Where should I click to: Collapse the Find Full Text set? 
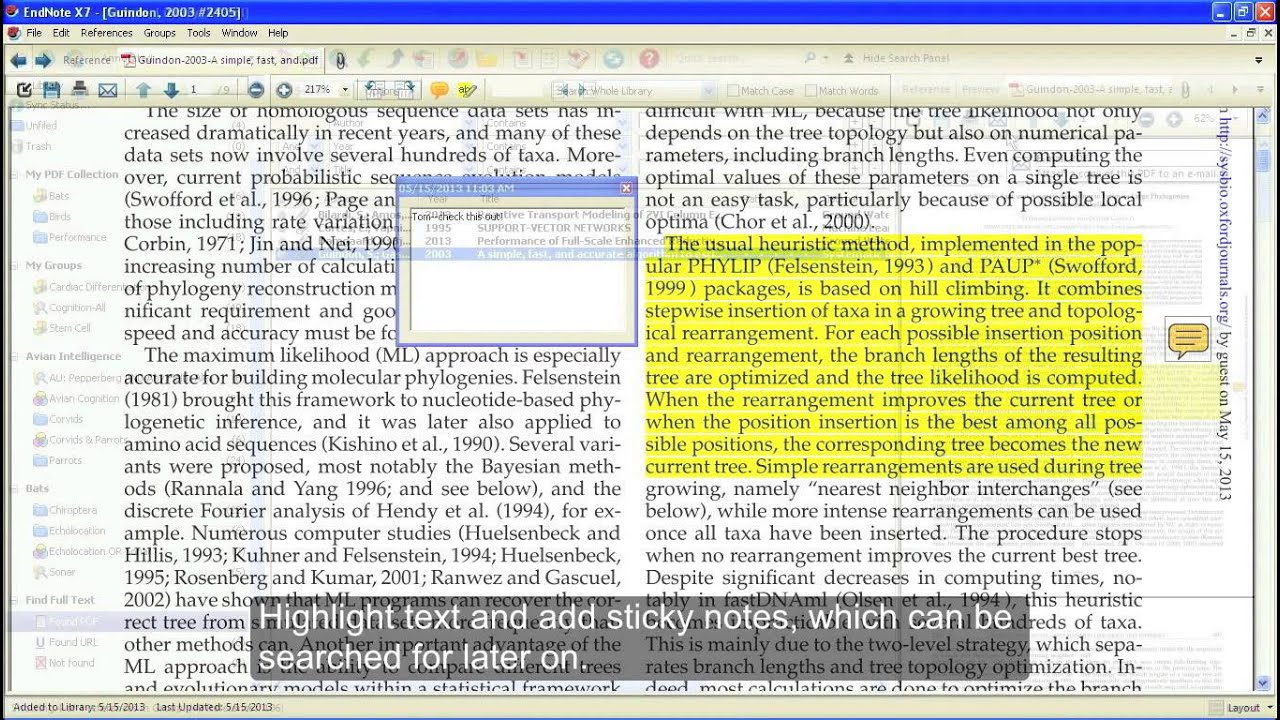16,601
